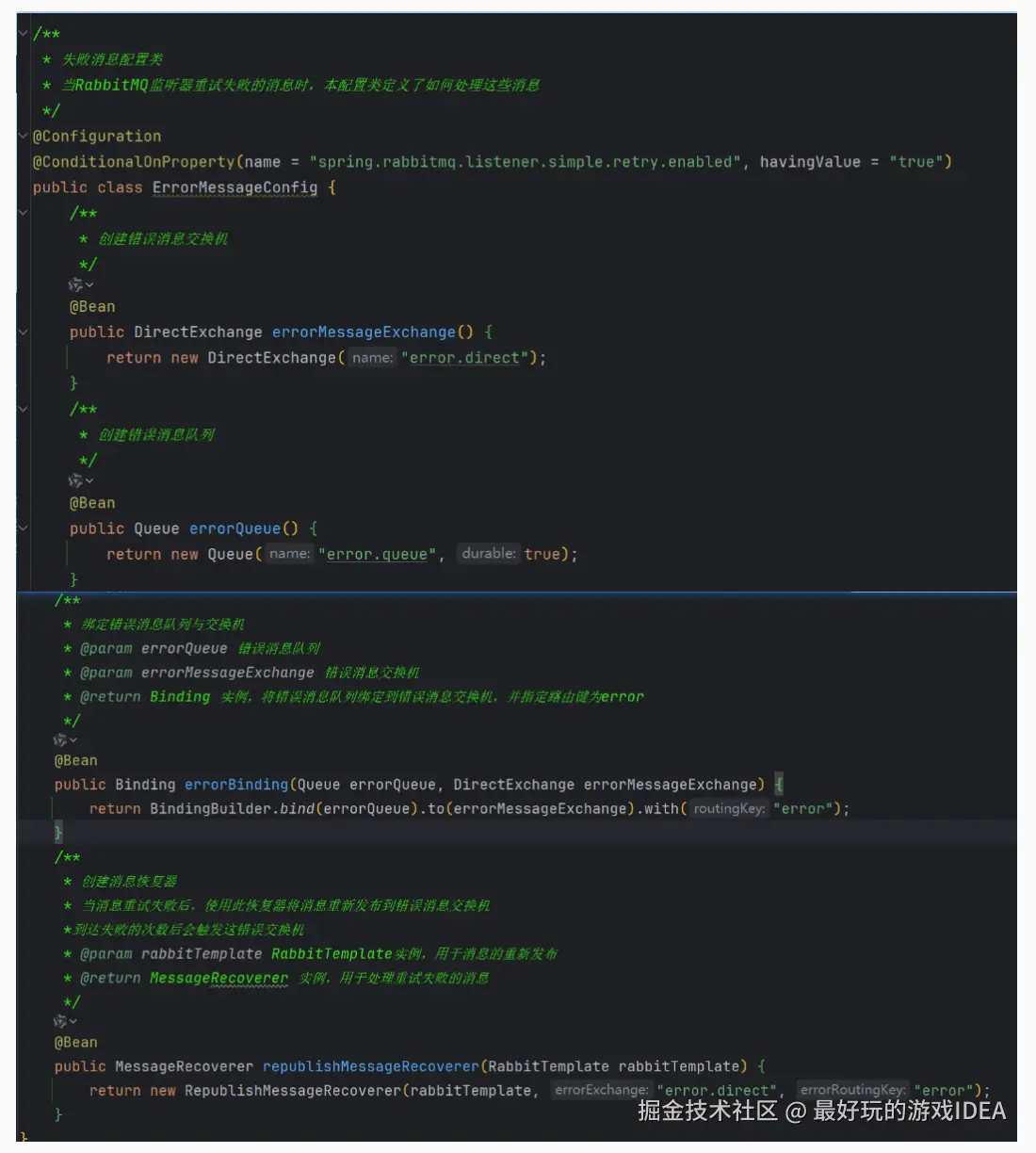Click the .with call in errorBinding return

[x=660, y=808]
